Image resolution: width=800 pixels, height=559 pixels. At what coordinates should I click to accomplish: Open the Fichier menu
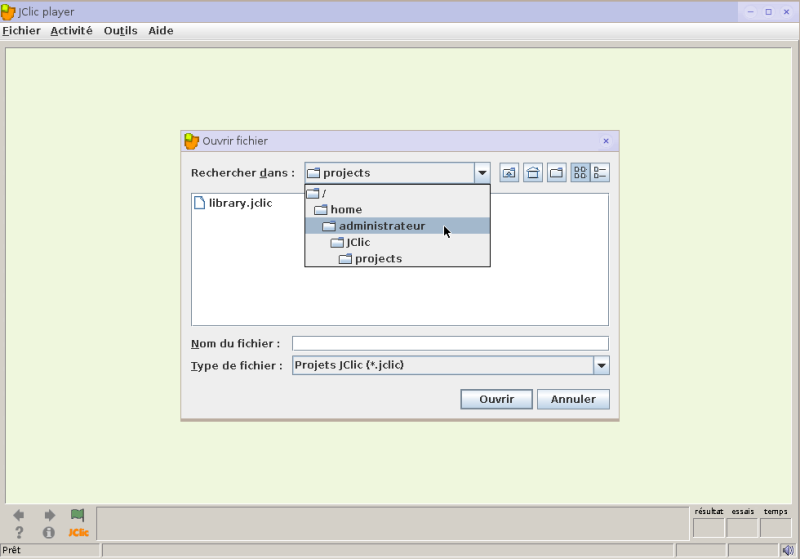(x=21, y=31)
